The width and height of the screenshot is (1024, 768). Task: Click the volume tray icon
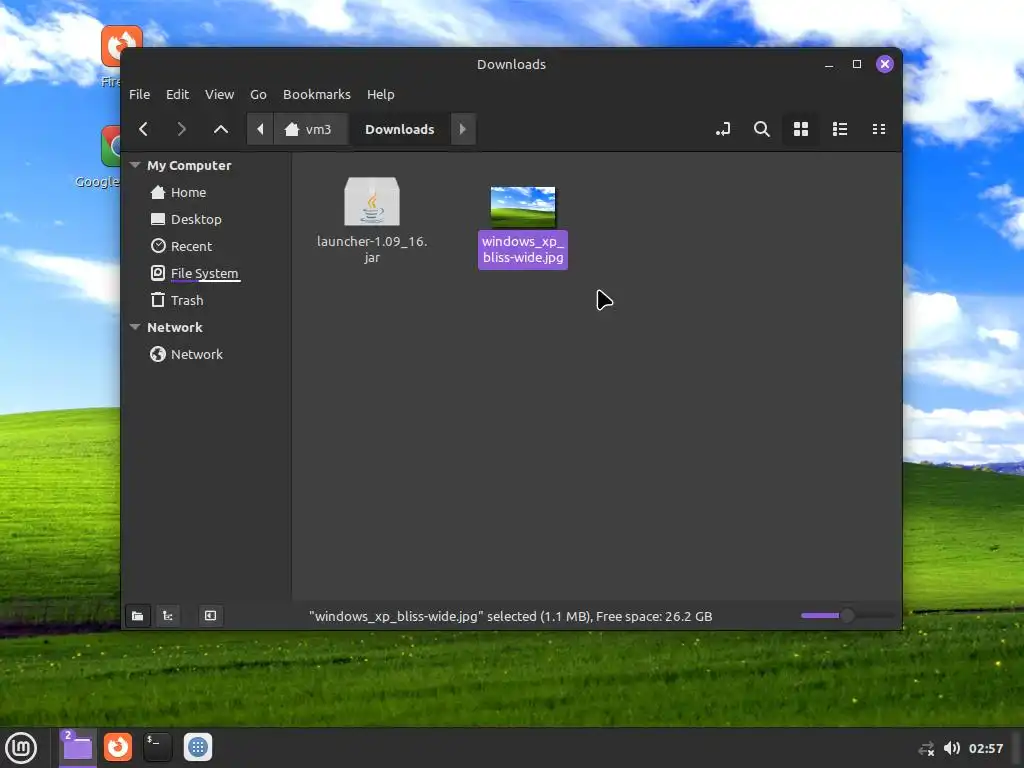(x=952, y=748)
